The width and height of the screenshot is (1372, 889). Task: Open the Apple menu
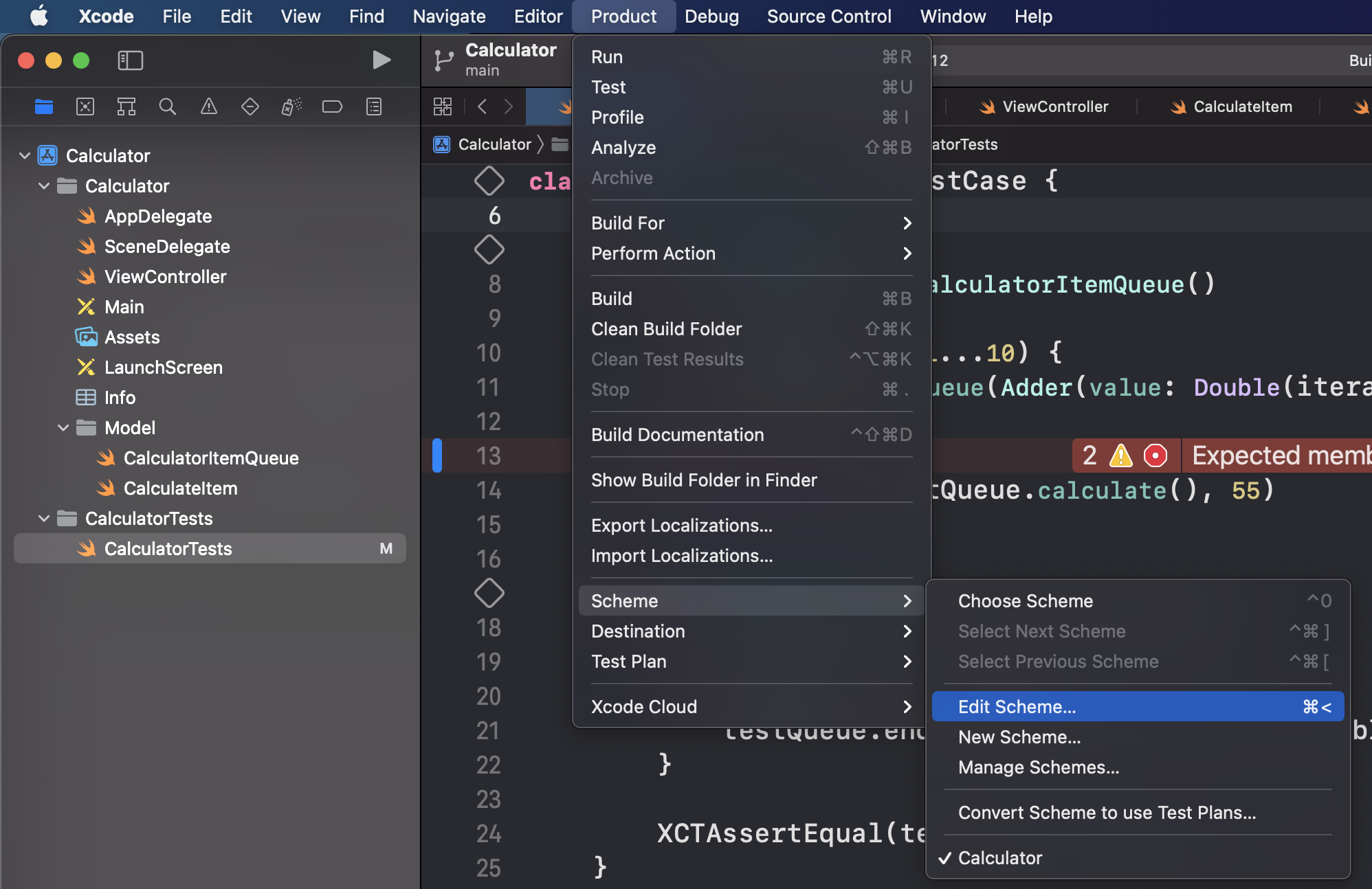tap(39, 16)
